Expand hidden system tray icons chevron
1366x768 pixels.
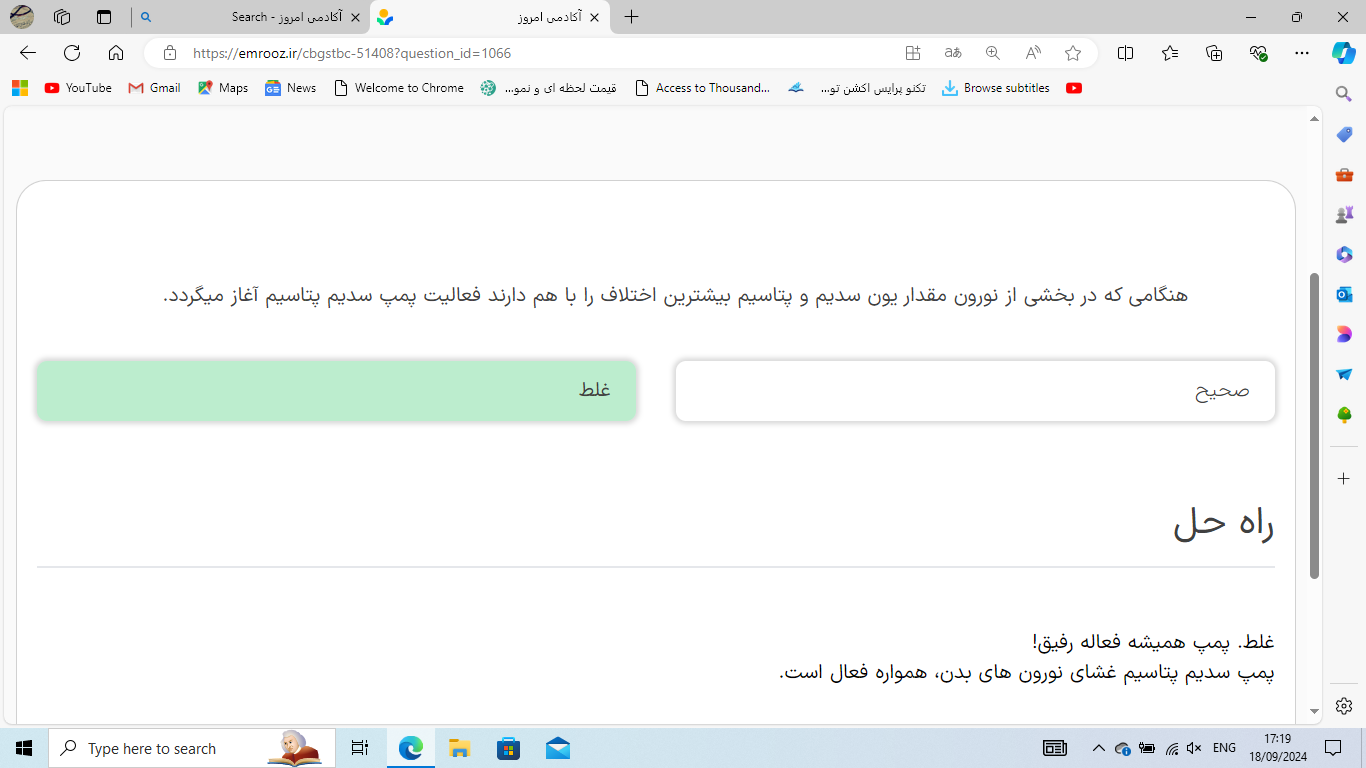click(x=1098, y=748)
